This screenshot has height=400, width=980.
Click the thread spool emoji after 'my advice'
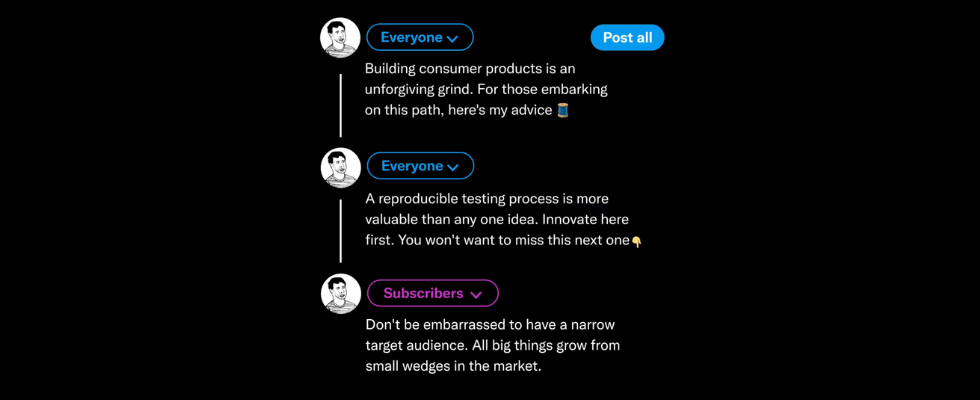(563, 110)
